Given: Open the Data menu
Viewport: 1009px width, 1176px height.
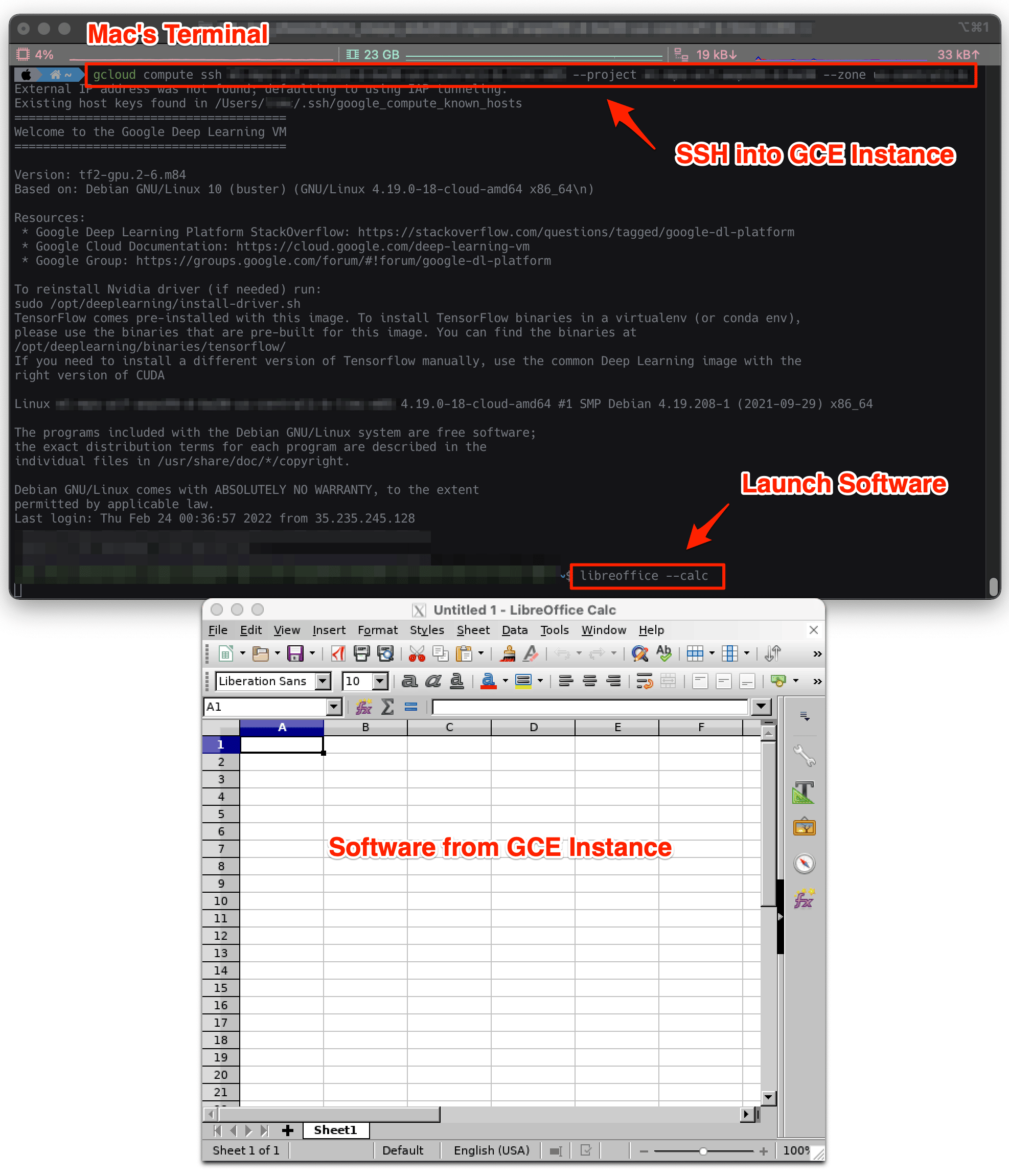Looking at the screenshot, I should [514, 630].
